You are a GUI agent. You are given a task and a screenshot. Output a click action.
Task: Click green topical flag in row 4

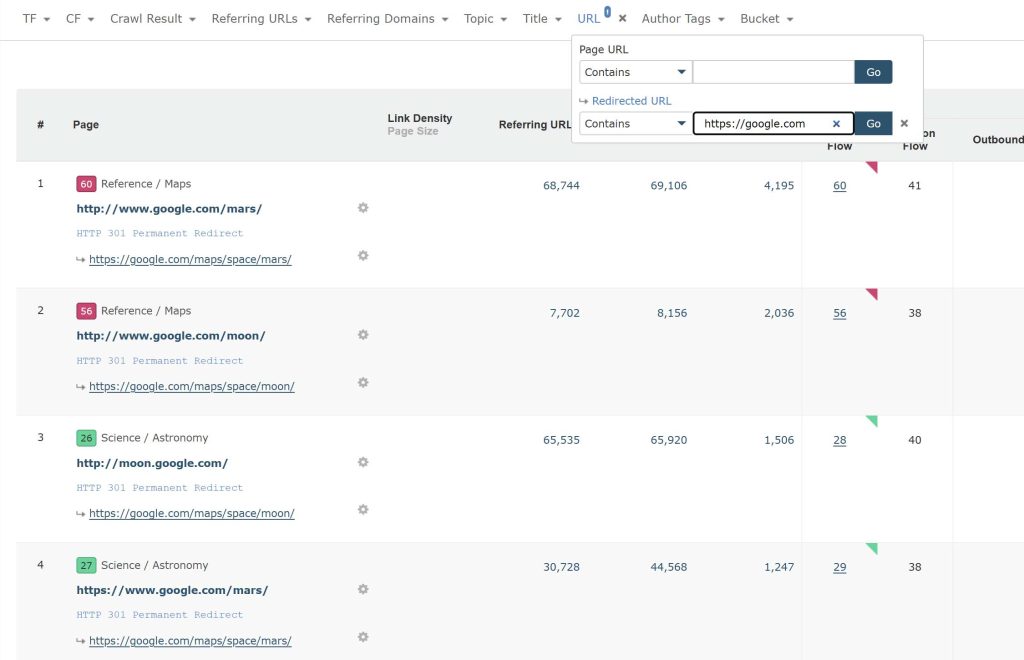871,548
